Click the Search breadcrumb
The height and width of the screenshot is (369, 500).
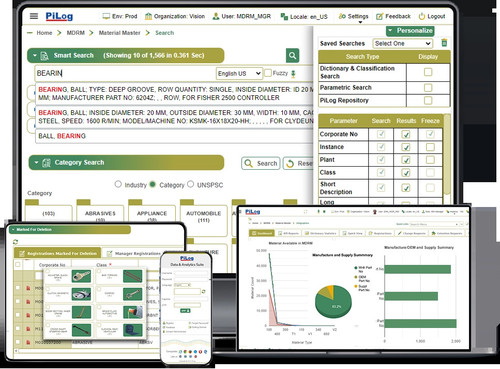pos(164,33)
